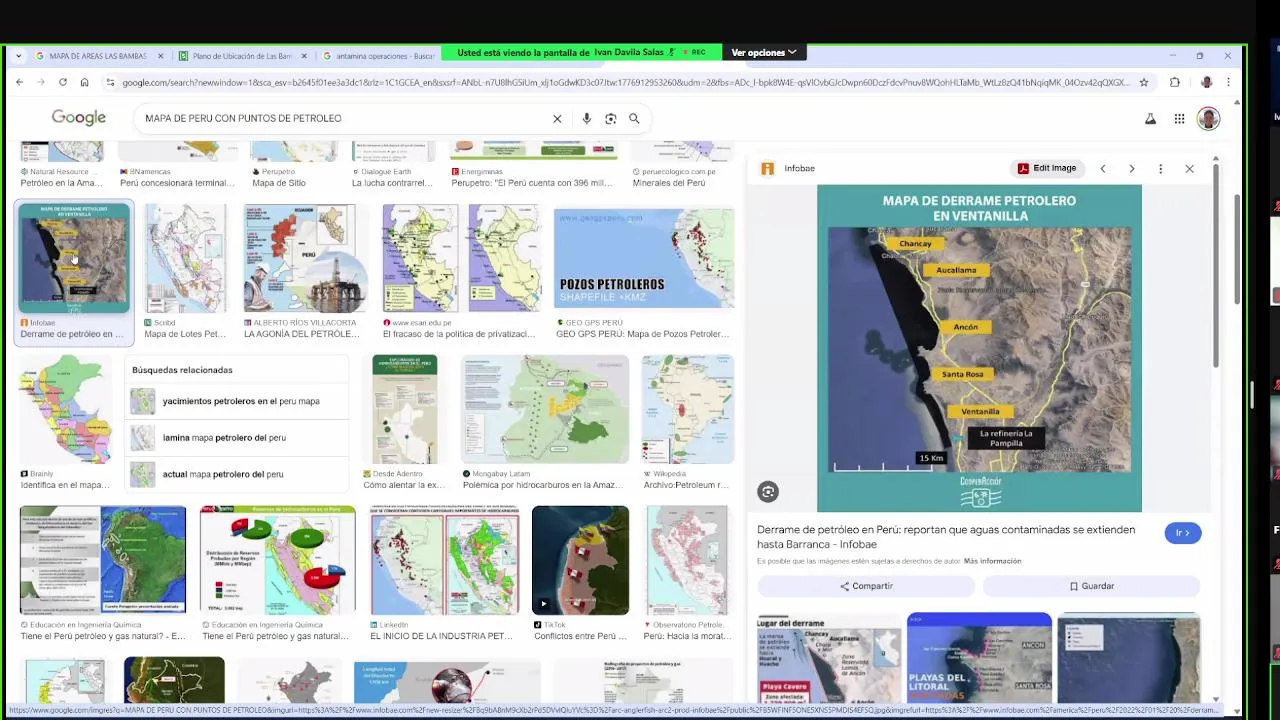Click the Google logo

(x=79, y=118)
